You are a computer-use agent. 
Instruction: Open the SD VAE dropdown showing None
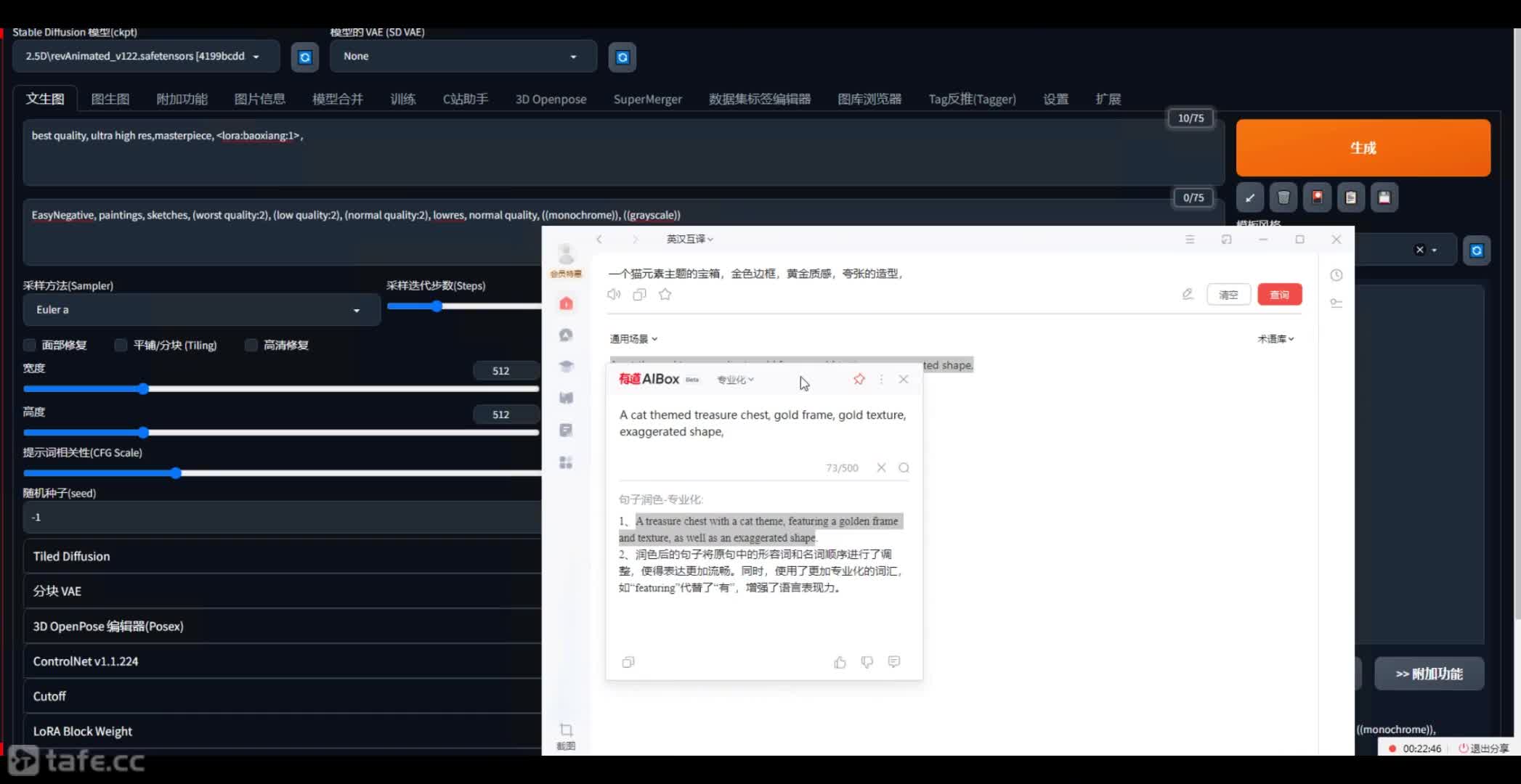pos(463,57)
